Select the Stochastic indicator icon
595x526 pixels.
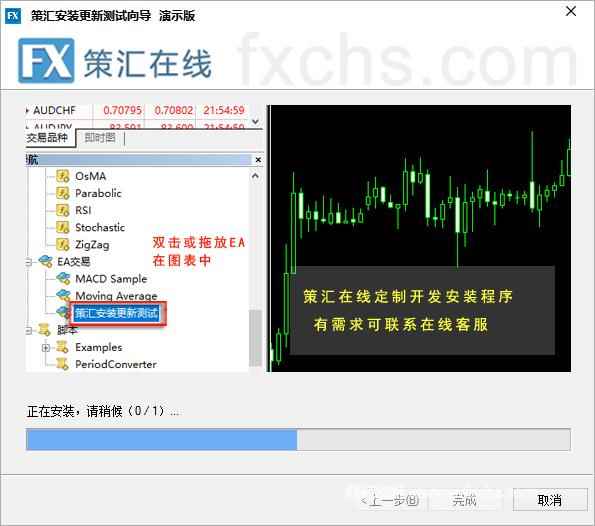click(x=63, y=227)
